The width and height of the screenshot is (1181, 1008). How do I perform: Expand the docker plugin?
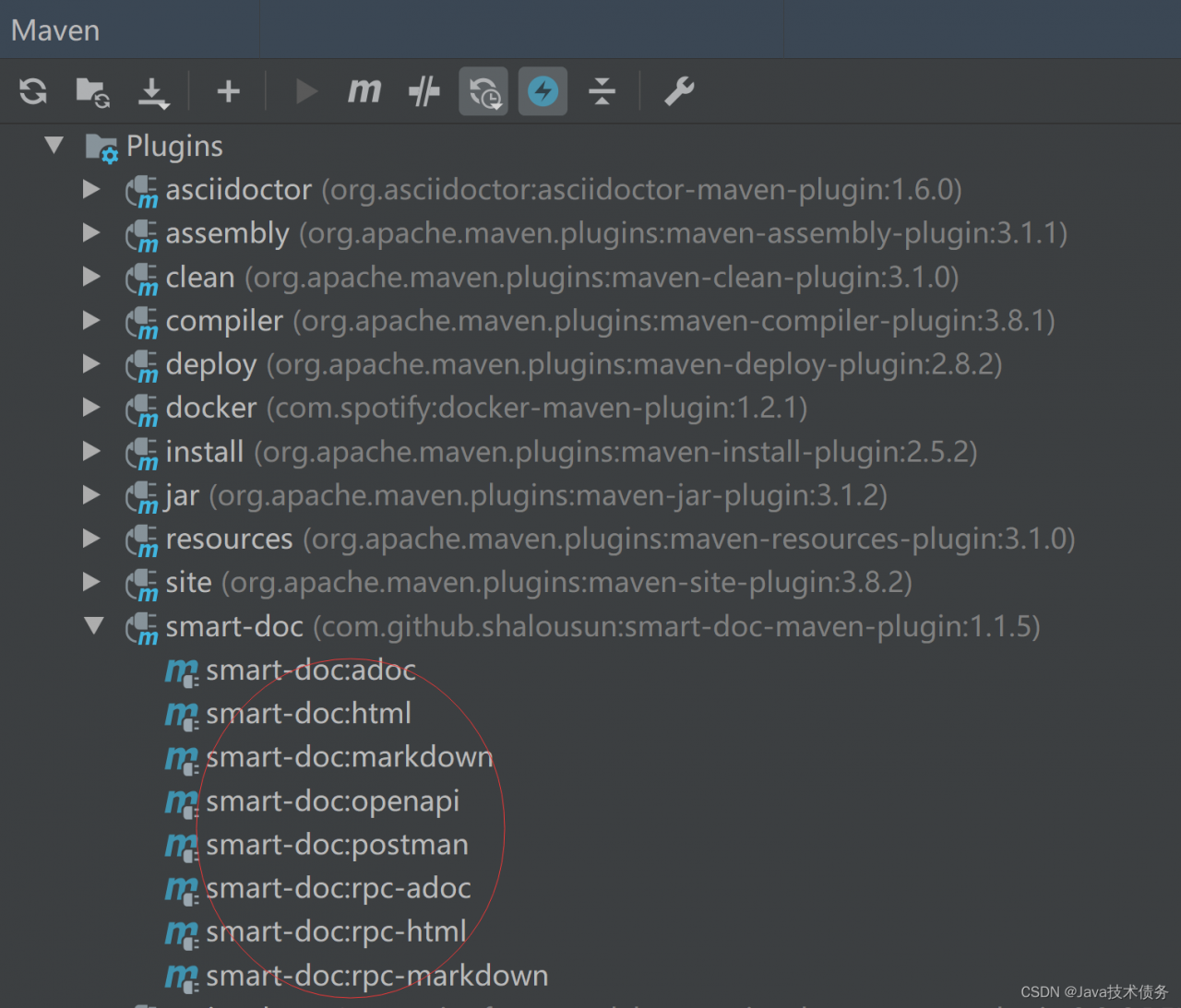pyautogui.click(x=90, y=407)
